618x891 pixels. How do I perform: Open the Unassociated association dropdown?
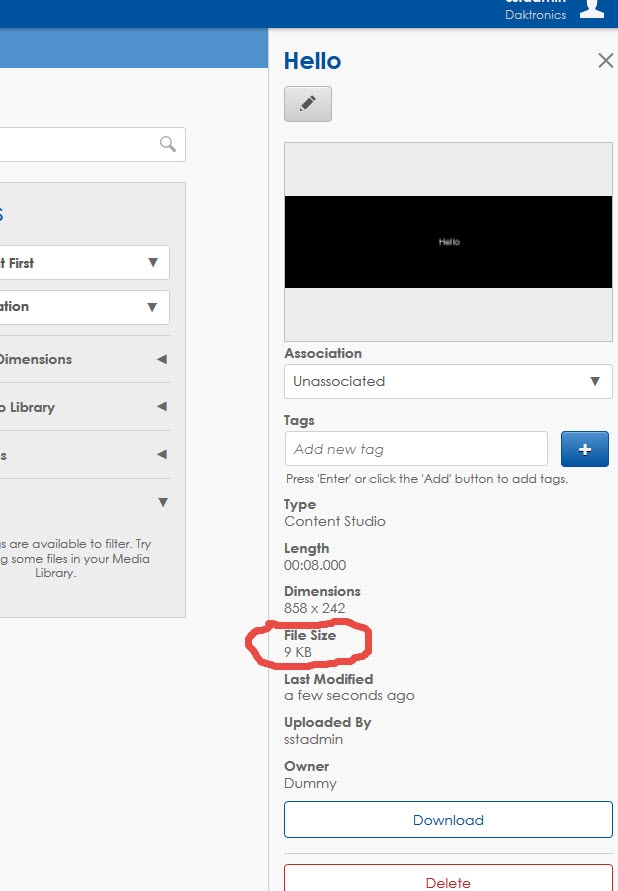(x=447, y=381)
